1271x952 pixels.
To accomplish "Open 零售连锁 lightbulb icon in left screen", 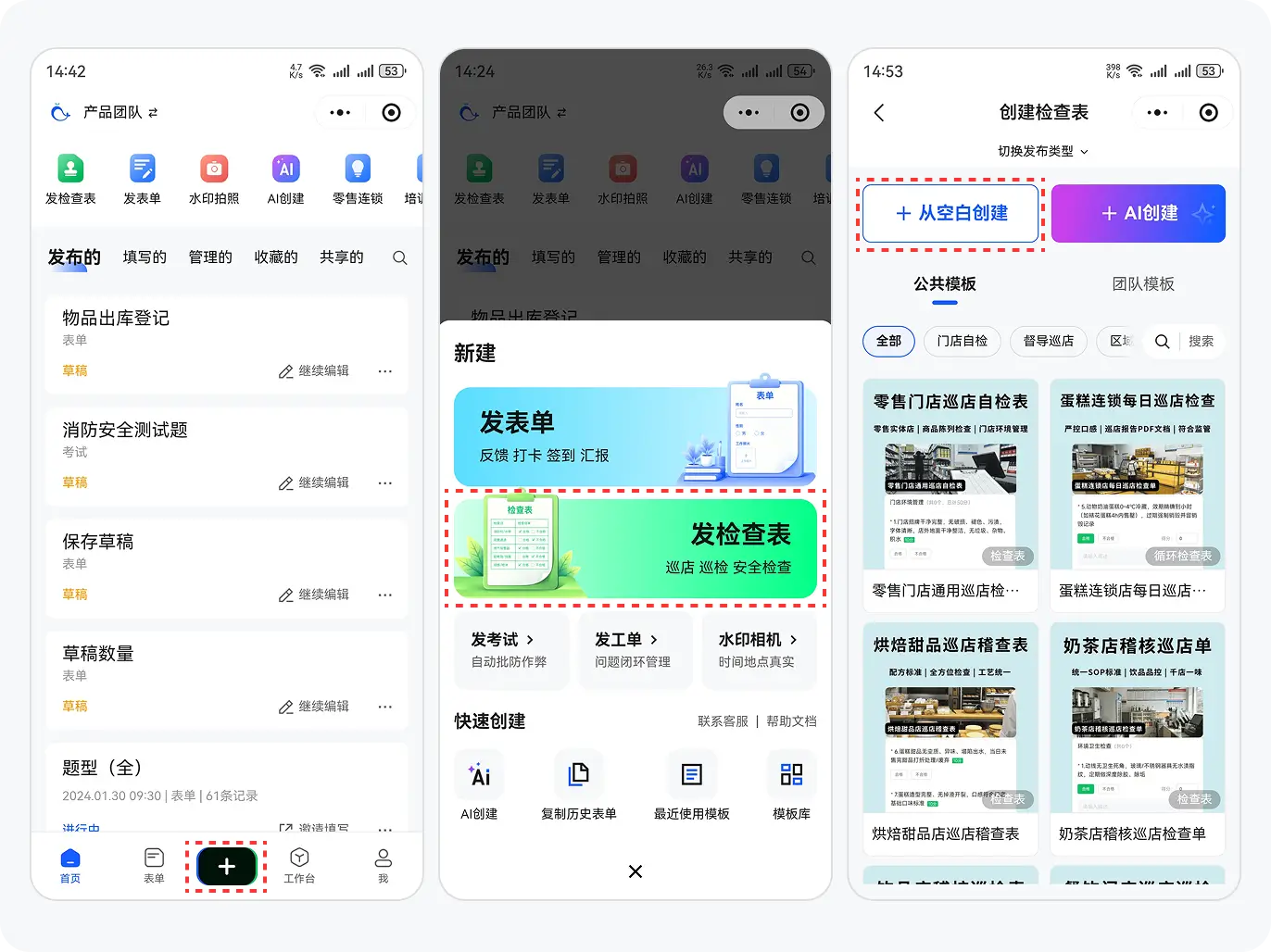I will tap(358, 169).
